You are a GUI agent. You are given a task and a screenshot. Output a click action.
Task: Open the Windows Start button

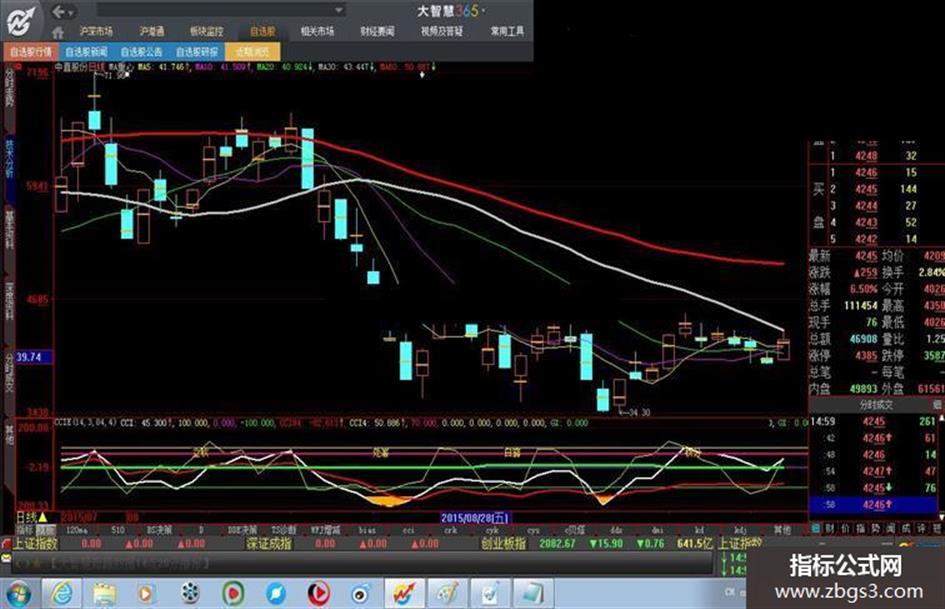[x=19, y=594]
